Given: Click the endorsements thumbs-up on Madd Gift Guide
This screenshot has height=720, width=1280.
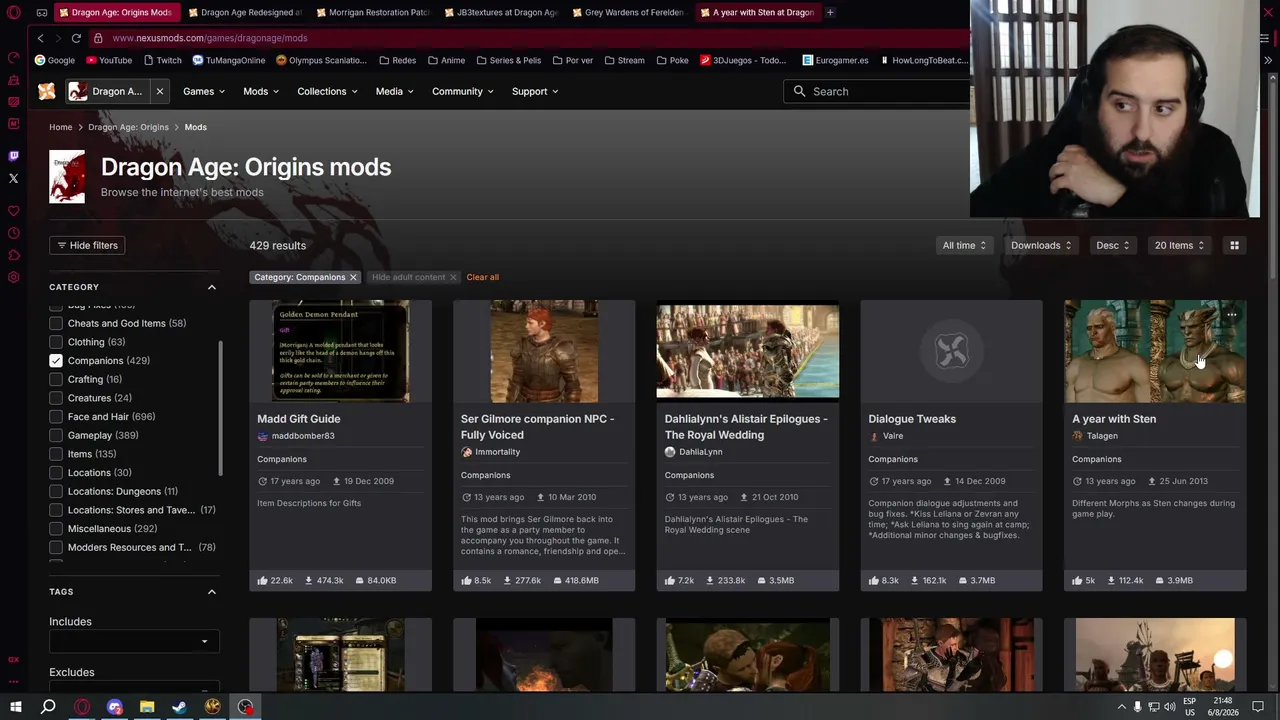Looking at the screenshot, I should (x=262, y=580).
